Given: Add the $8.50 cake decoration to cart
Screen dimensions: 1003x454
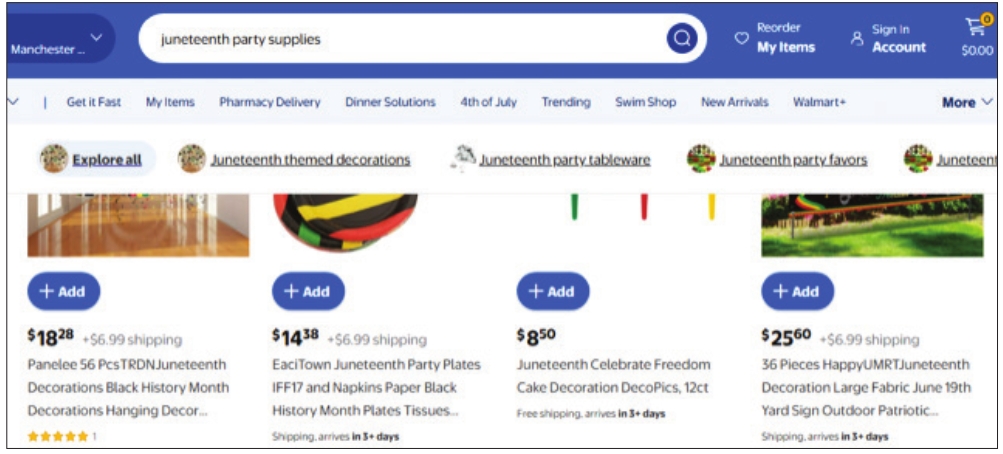Looking at the screenshot, I should pos(552,291).
